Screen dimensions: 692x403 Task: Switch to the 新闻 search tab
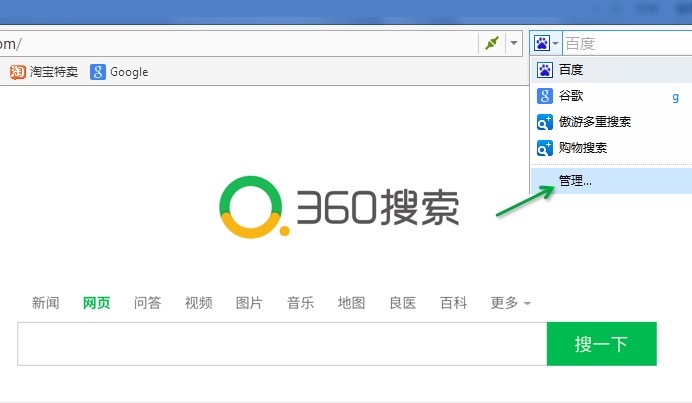coord(45,303)
